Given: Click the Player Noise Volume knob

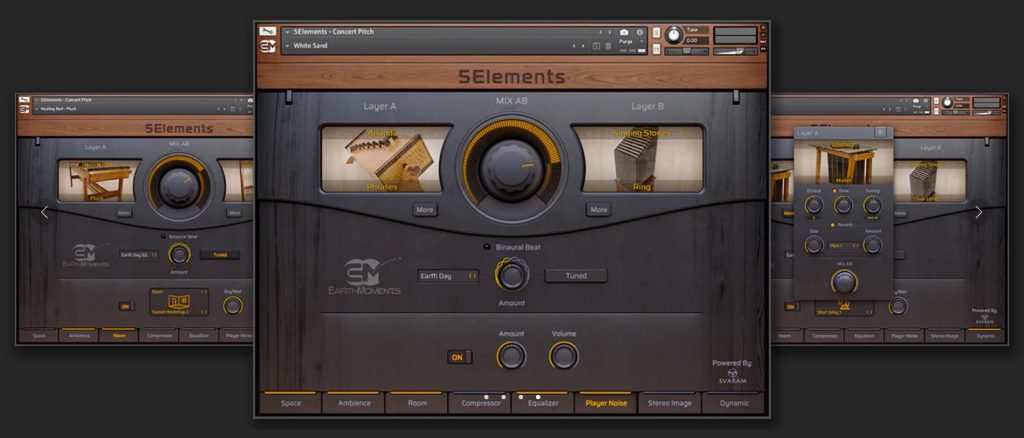Looking at the screenshot, I should 564,356.
